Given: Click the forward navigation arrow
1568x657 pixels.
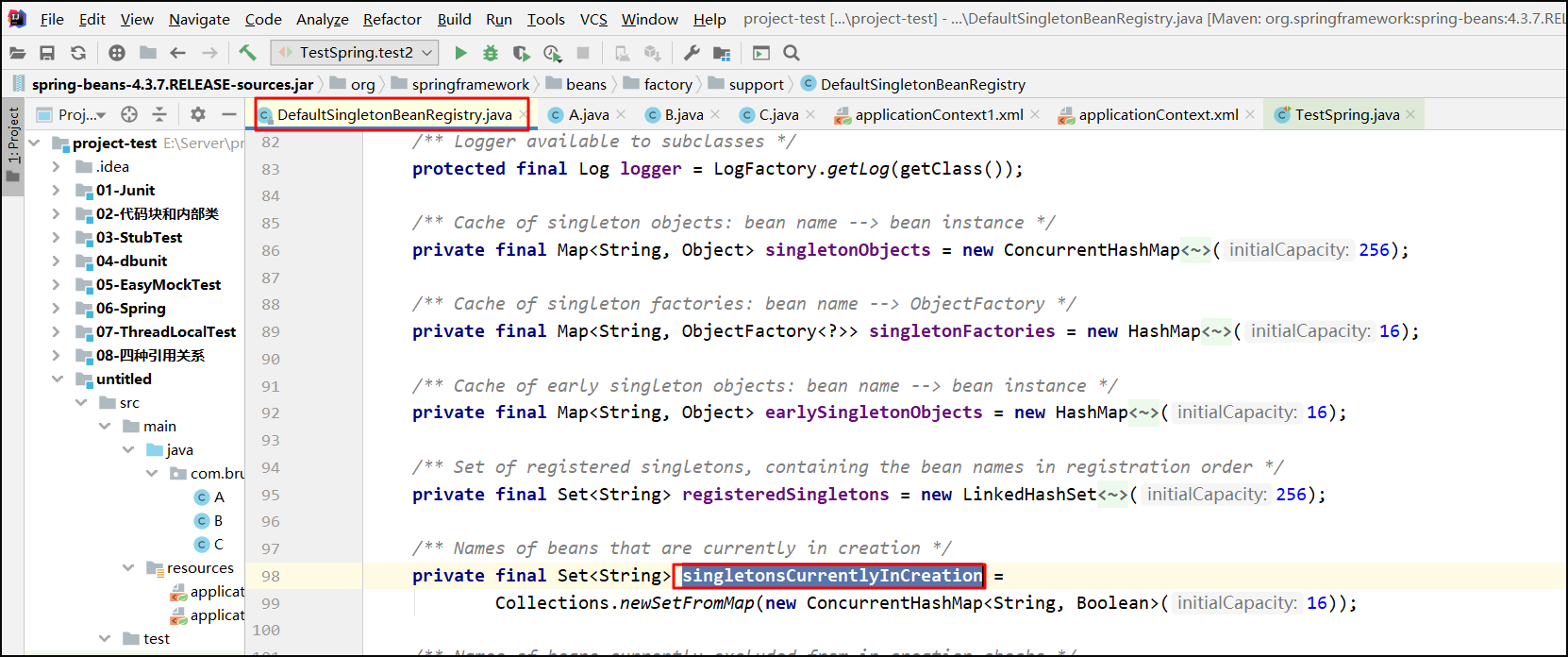Looking at the screenshot, I should pyautogui.click(x=209, y=53).
